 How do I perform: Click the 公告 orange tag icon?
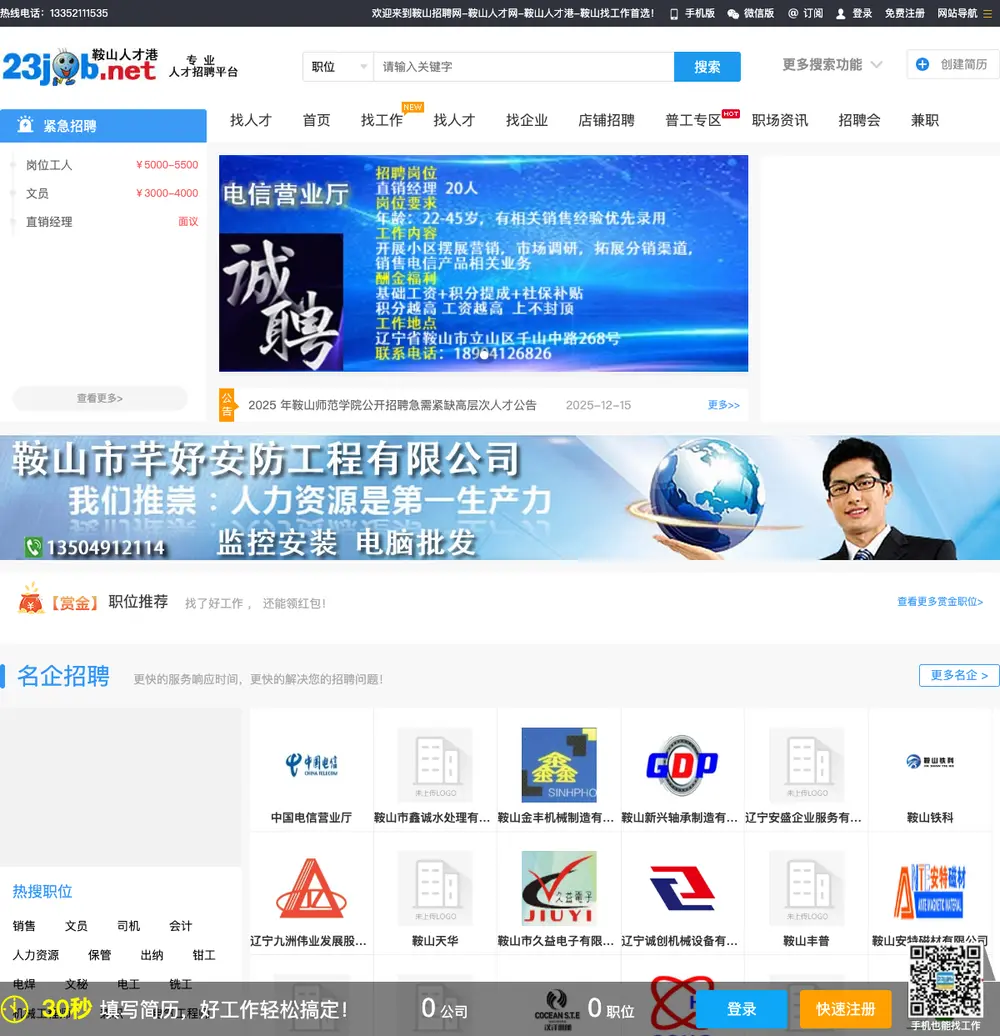click(227, 404)
